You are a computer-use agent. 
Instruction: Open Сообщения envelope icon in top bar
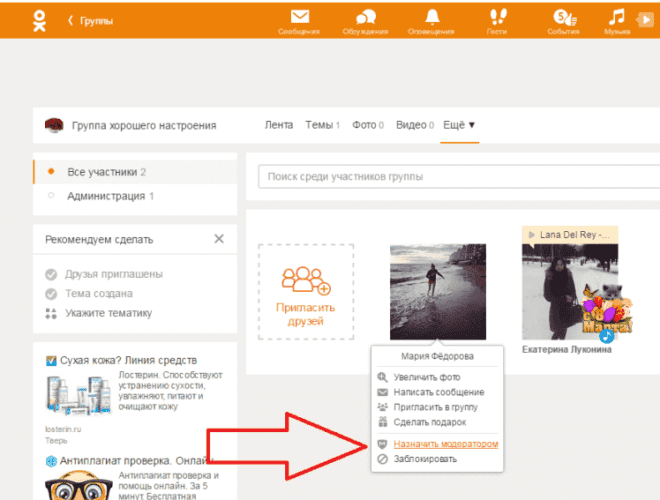pyautogui.click(x=299, y=17)
